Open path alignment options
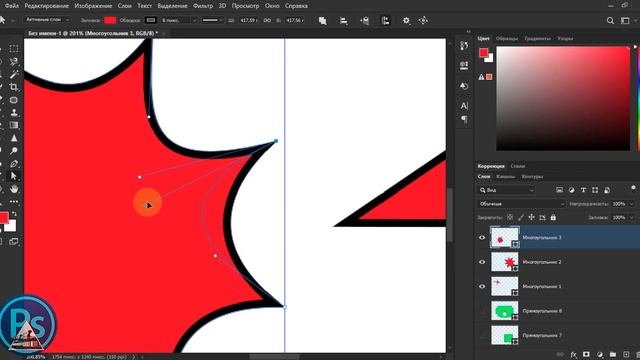The width and height of the screenshot is (640, 360). tap(344, 20)
